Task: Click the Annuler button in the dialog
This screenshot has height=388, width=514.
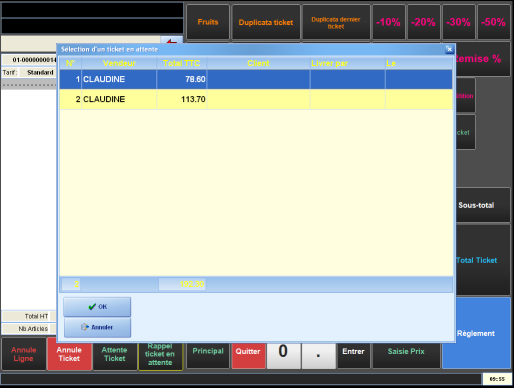Action: click(97, 327)
